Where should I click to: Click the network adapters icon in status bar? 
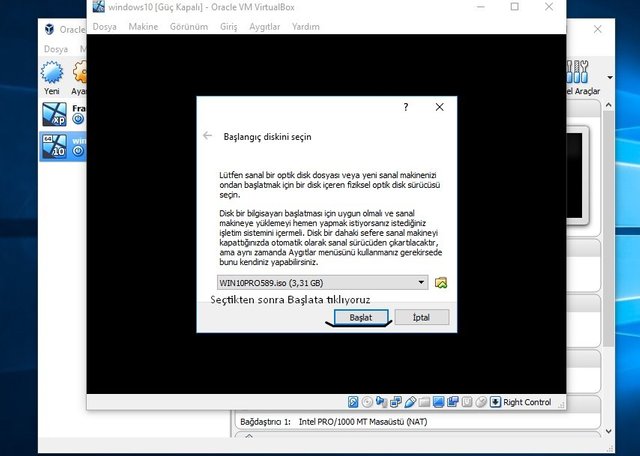click(396, 402)
